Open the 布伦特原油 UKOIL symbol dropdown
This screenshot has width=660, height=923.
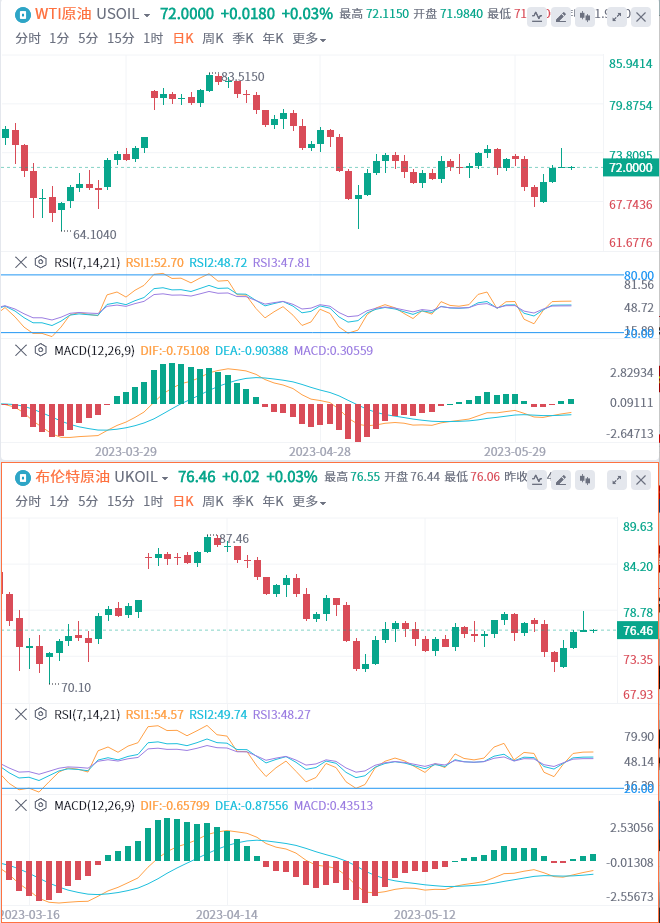click(101, 477)
